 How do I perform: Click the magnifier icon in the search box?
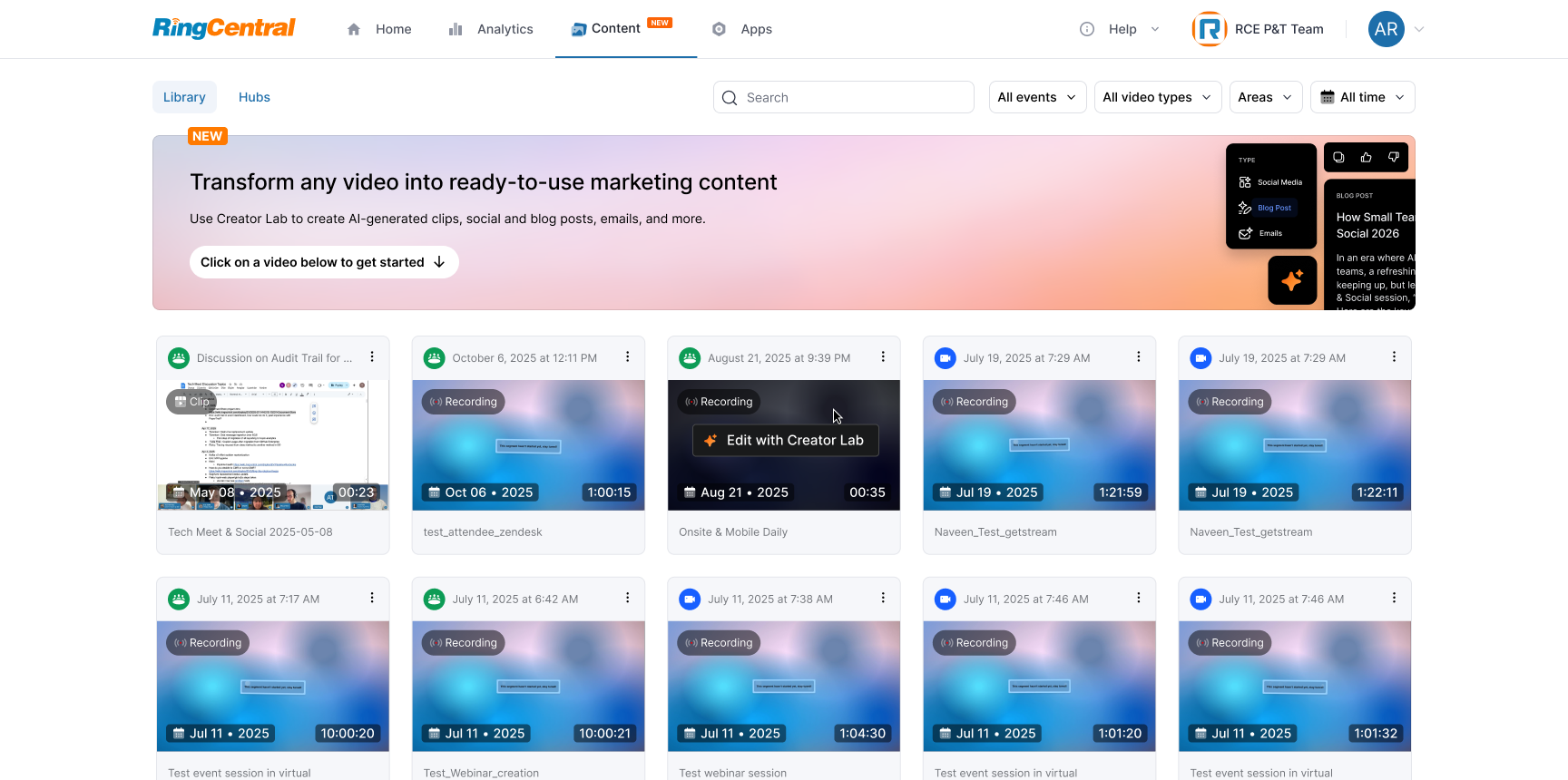(730, 98)
